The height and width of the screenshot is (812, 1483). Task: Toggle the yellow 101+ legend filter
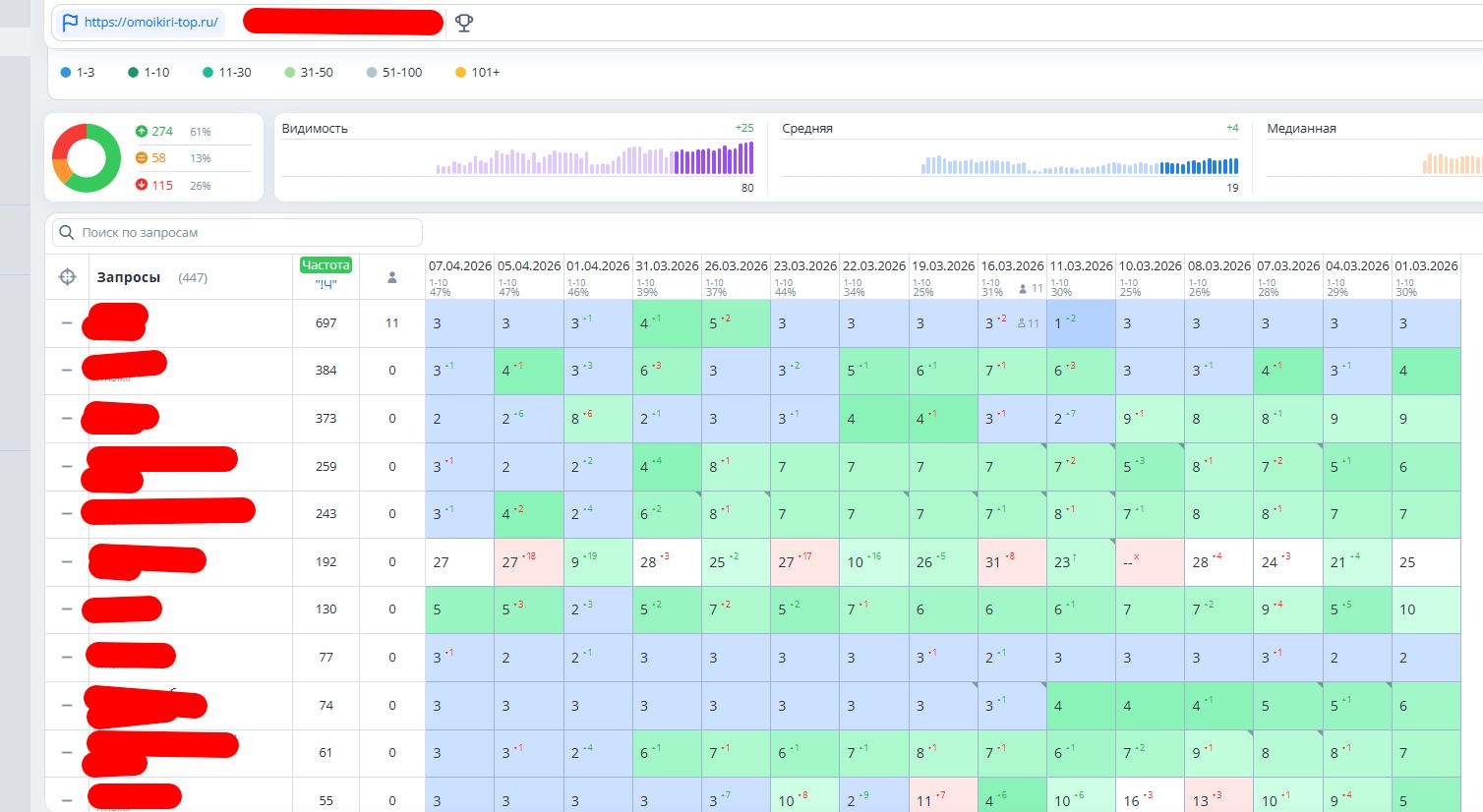coord(478,72)
